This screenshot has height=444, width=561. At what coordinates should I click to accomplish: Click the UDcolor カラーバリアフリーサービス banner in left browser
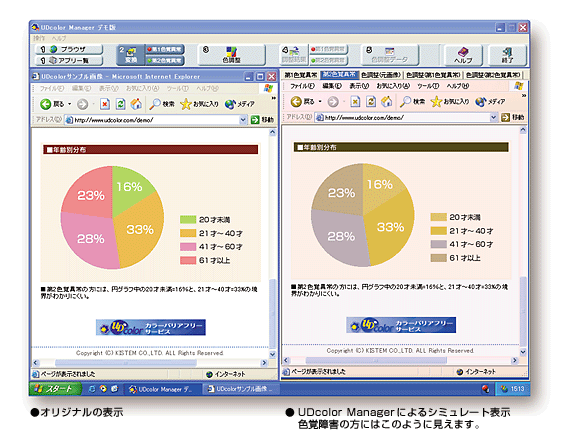151,327
